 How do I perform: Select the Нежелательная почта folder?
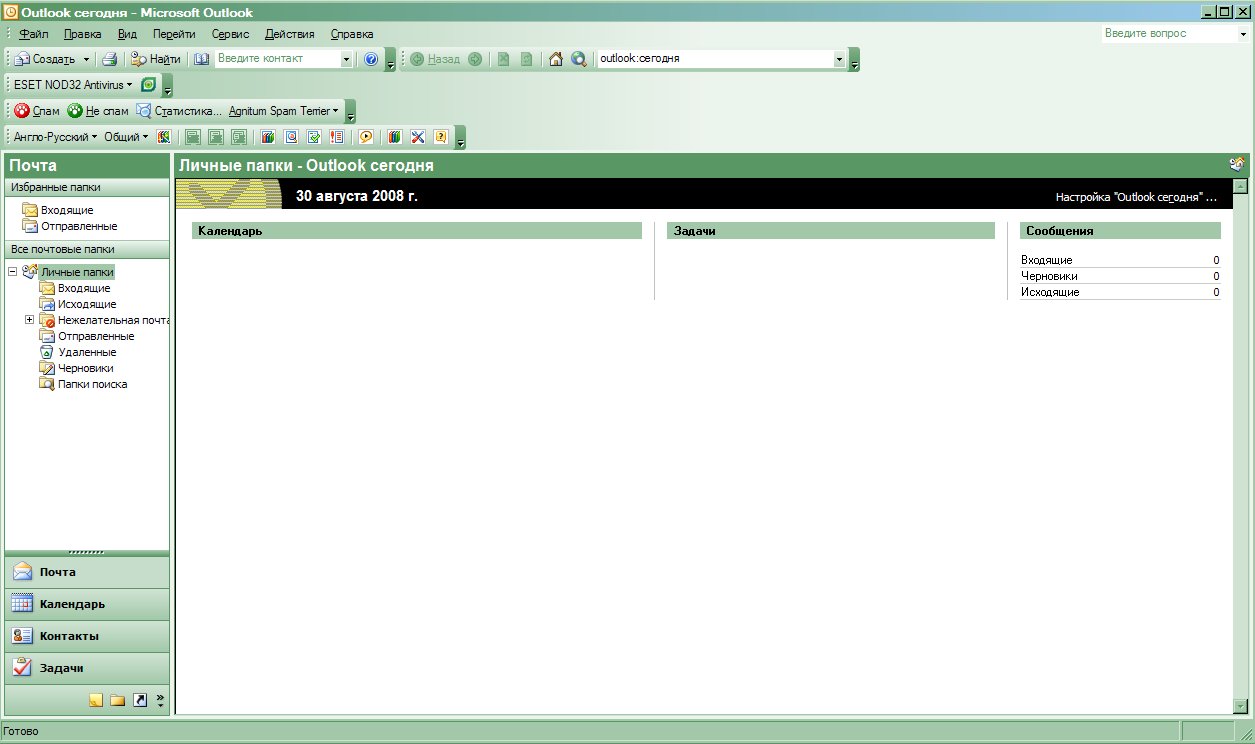(x=113, y=320)
